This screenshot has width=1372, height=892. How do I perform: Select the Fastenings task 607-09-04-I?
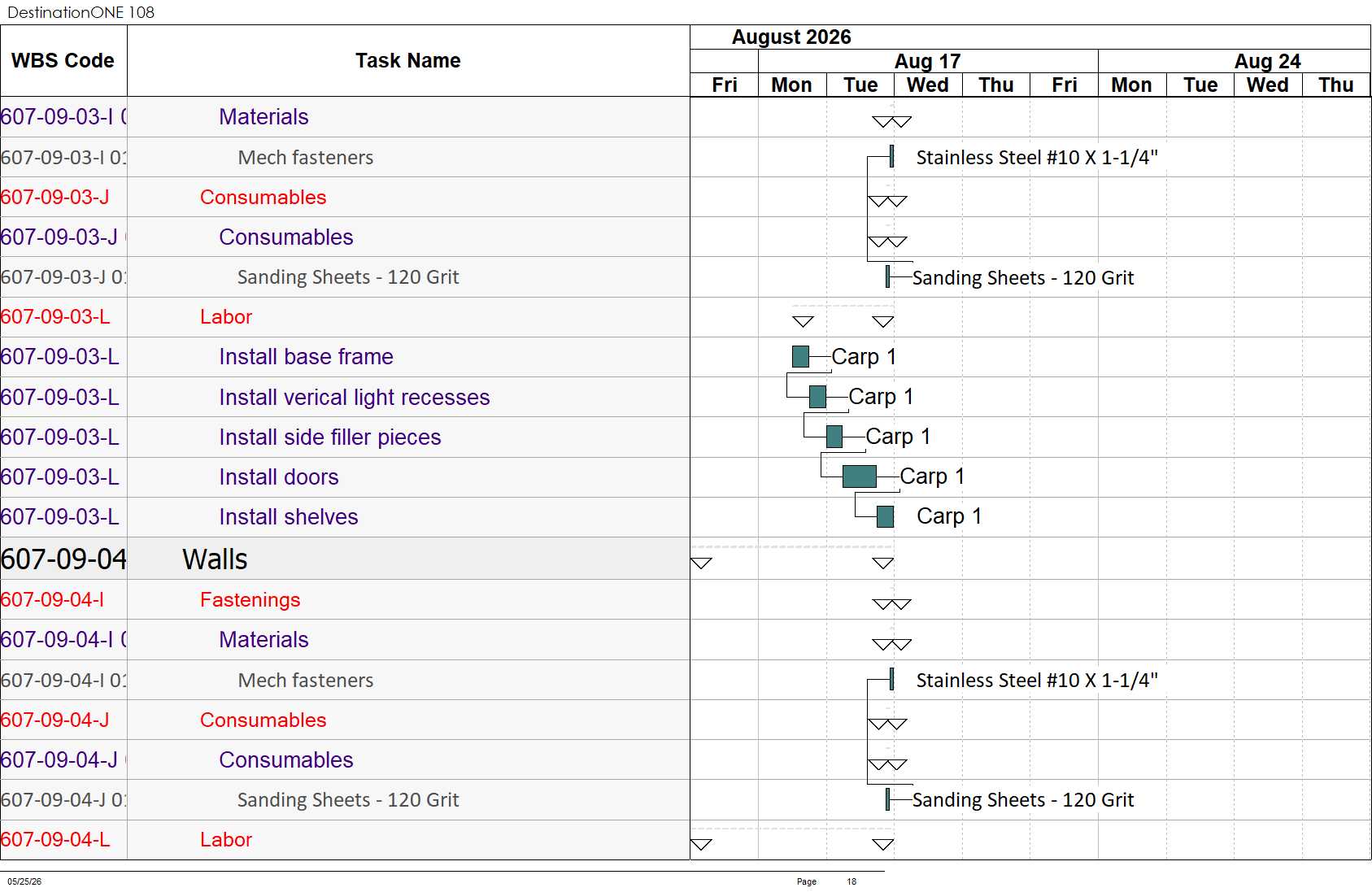(x=250, y=600)
